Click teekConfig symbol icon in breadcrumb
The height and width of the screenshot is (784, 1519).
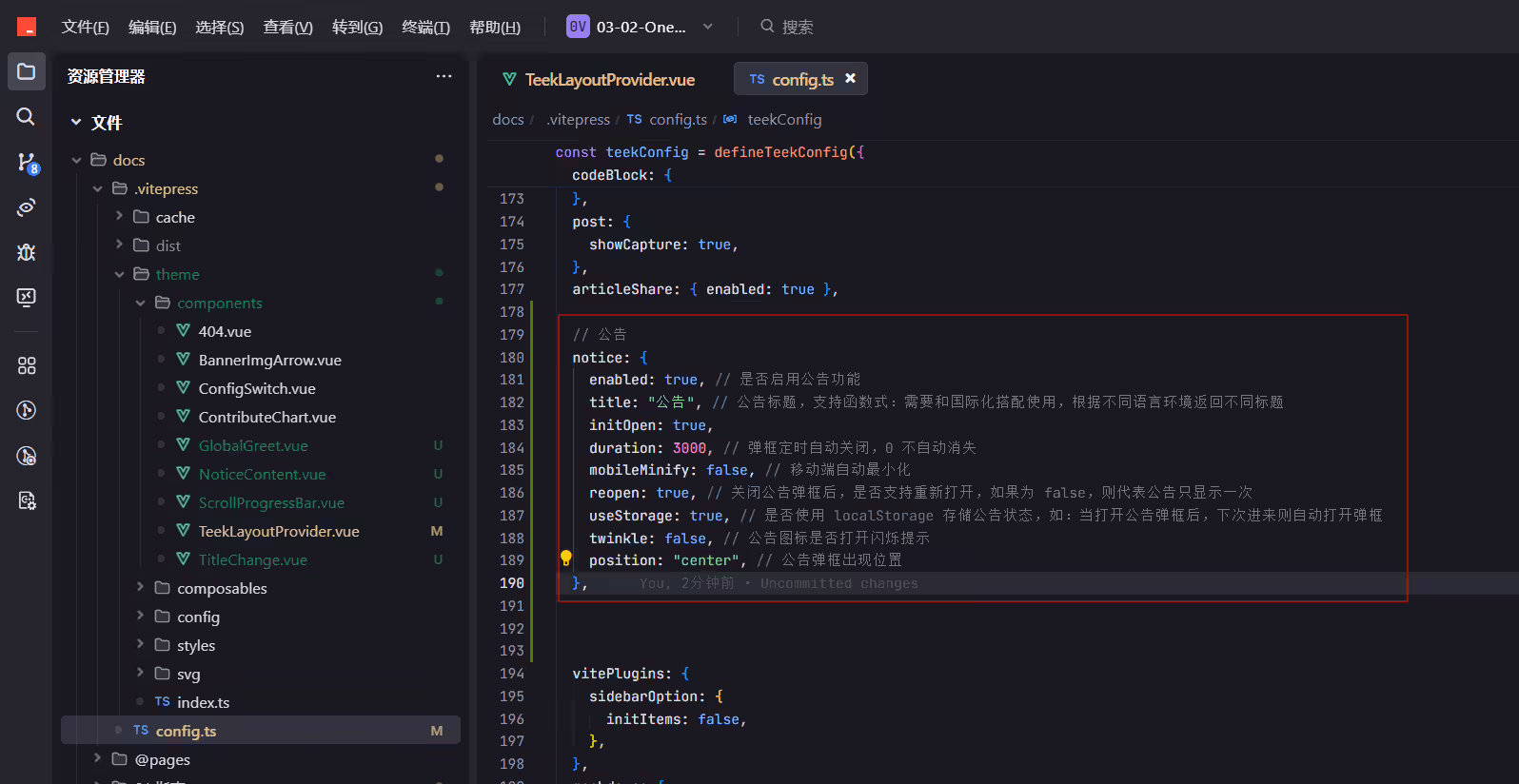pos(730,119)
